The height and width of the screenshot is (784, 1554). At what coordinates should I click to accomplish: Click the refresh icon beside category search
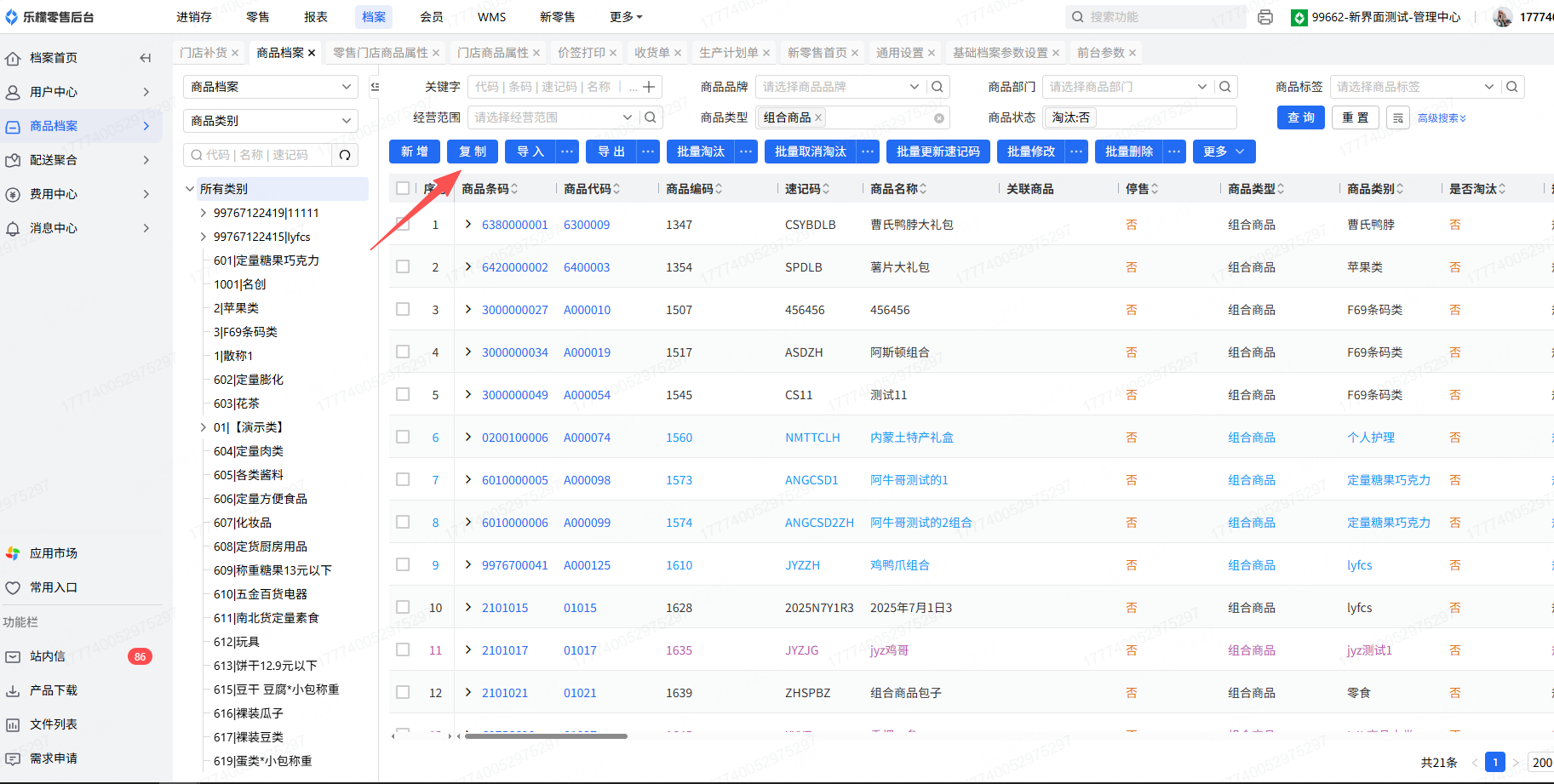coord(345,155)
